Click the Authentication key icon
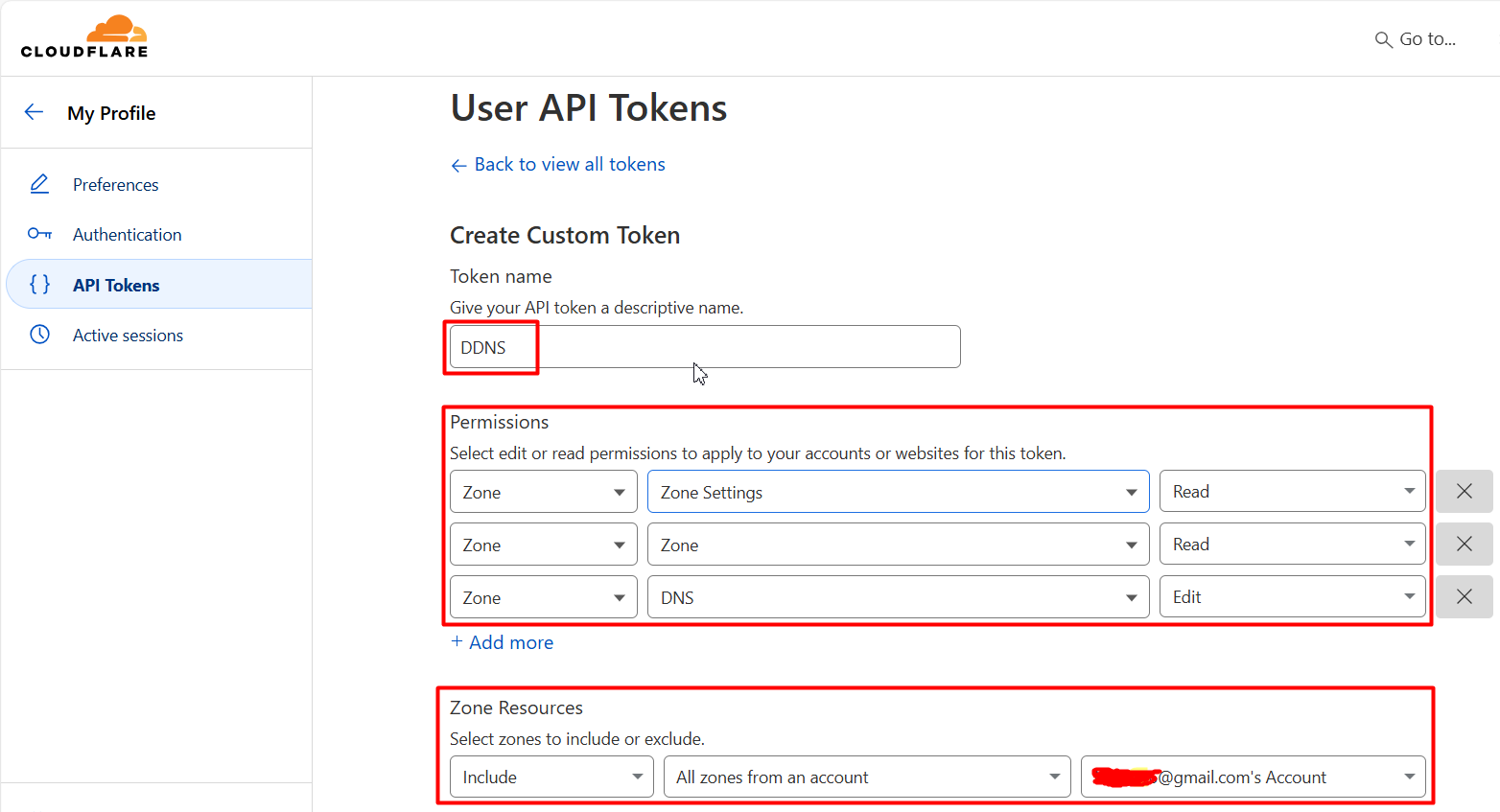Viewport: 1500px width, 812px height. click(x=39, y=234)
